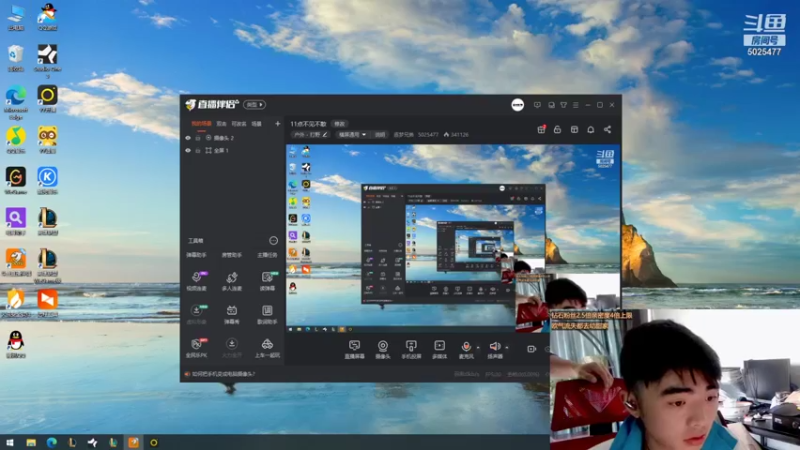
Task: Open the 多人连麦 tool
Action: (x=232, y=281)
